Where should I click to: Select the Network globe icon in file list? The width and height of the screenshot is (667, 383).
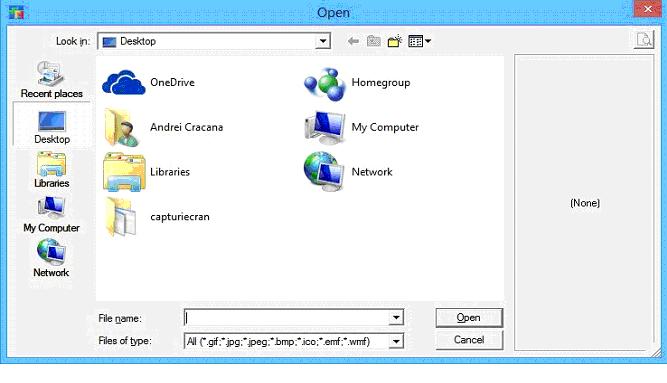(324, 171)
